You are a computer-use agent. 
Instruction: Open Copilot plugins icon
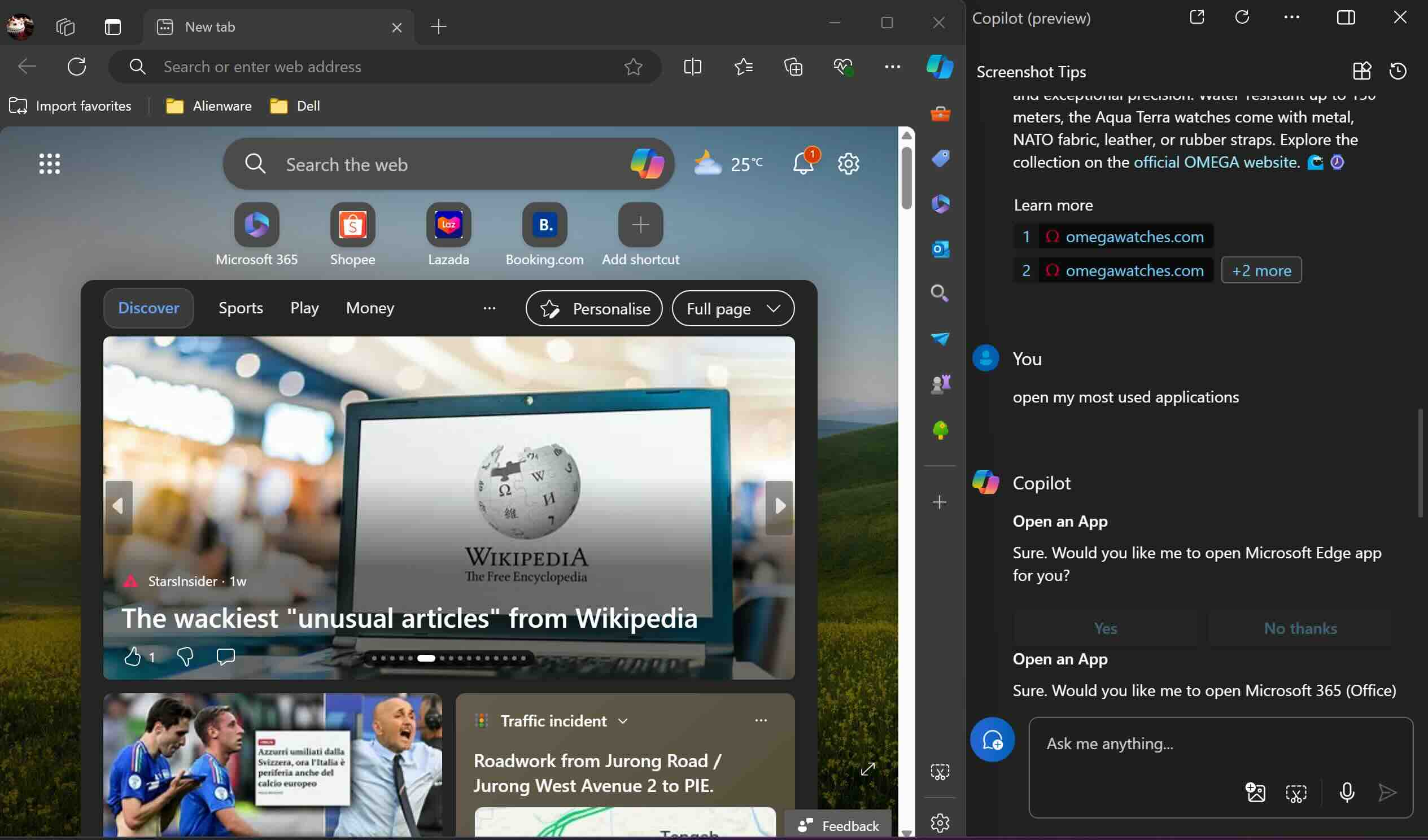pos(1362,71)
